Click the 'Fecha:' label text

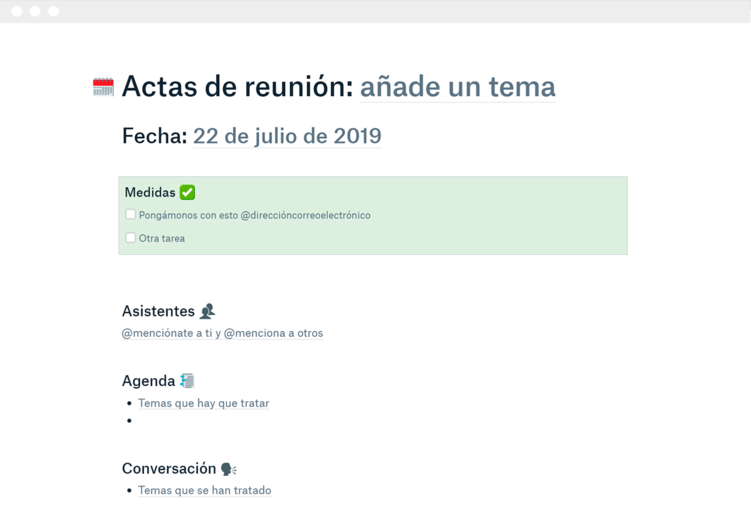(154, 136)
